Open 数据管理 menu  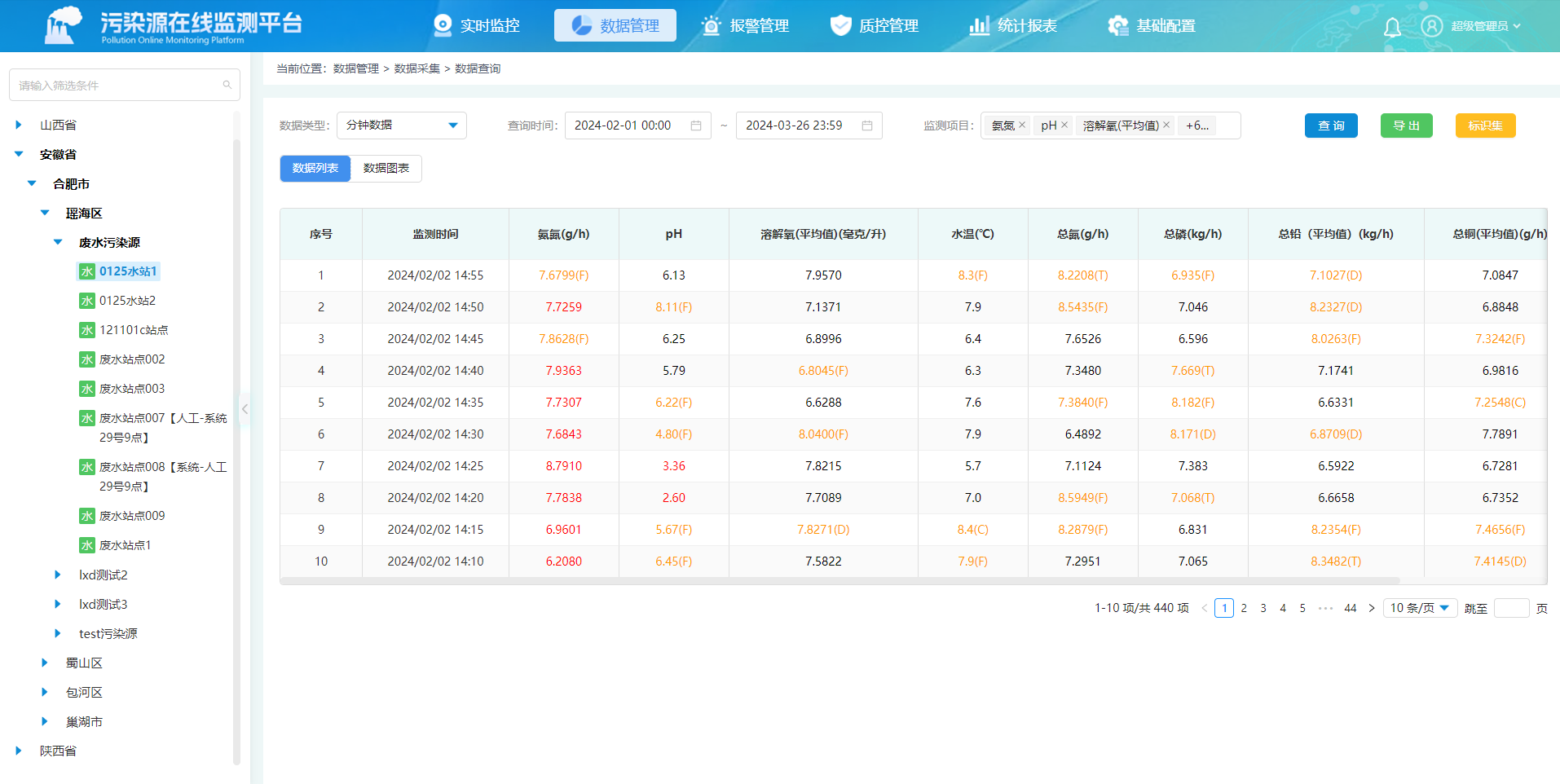(615, 25)
